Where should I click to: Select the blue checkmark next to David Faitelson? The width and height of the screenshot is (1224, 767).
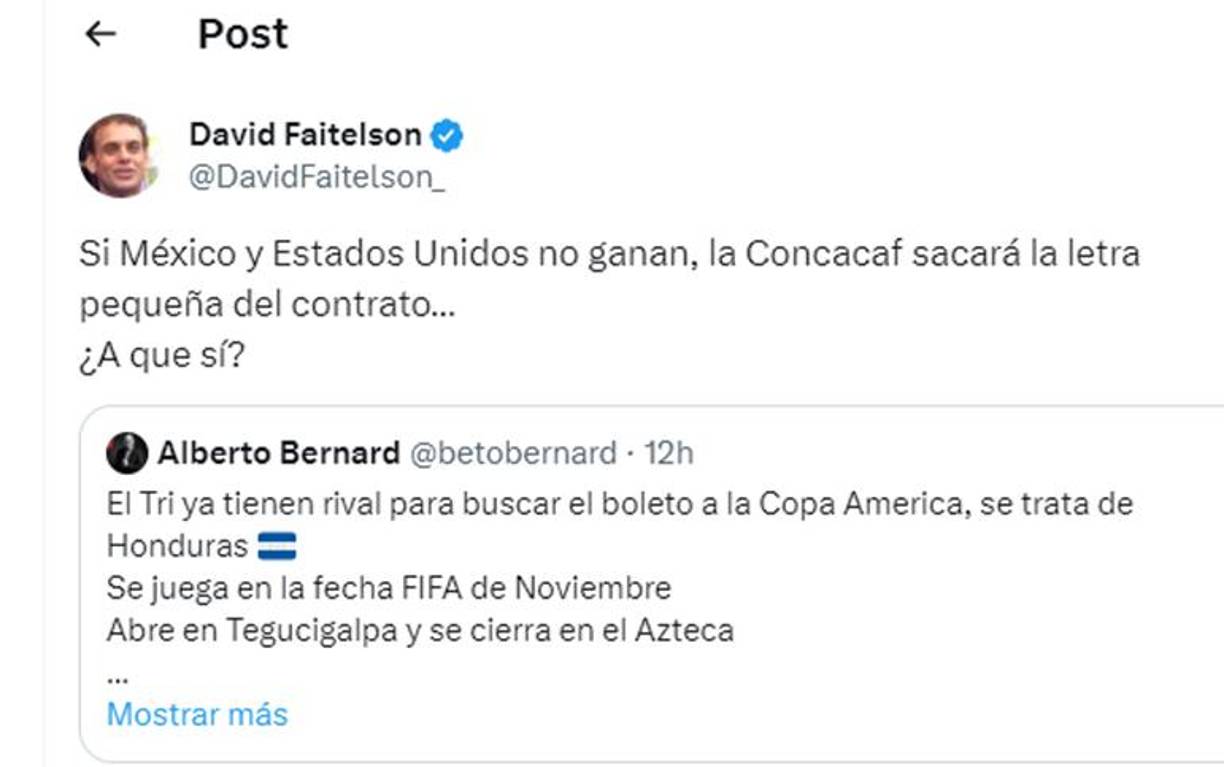[447, 133]
